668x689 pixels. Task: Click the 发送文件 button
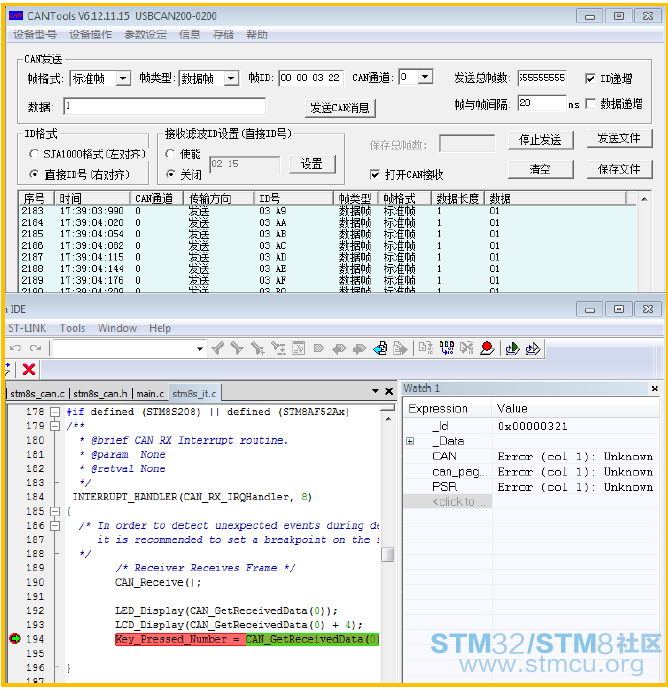click(x=619, y=138)
